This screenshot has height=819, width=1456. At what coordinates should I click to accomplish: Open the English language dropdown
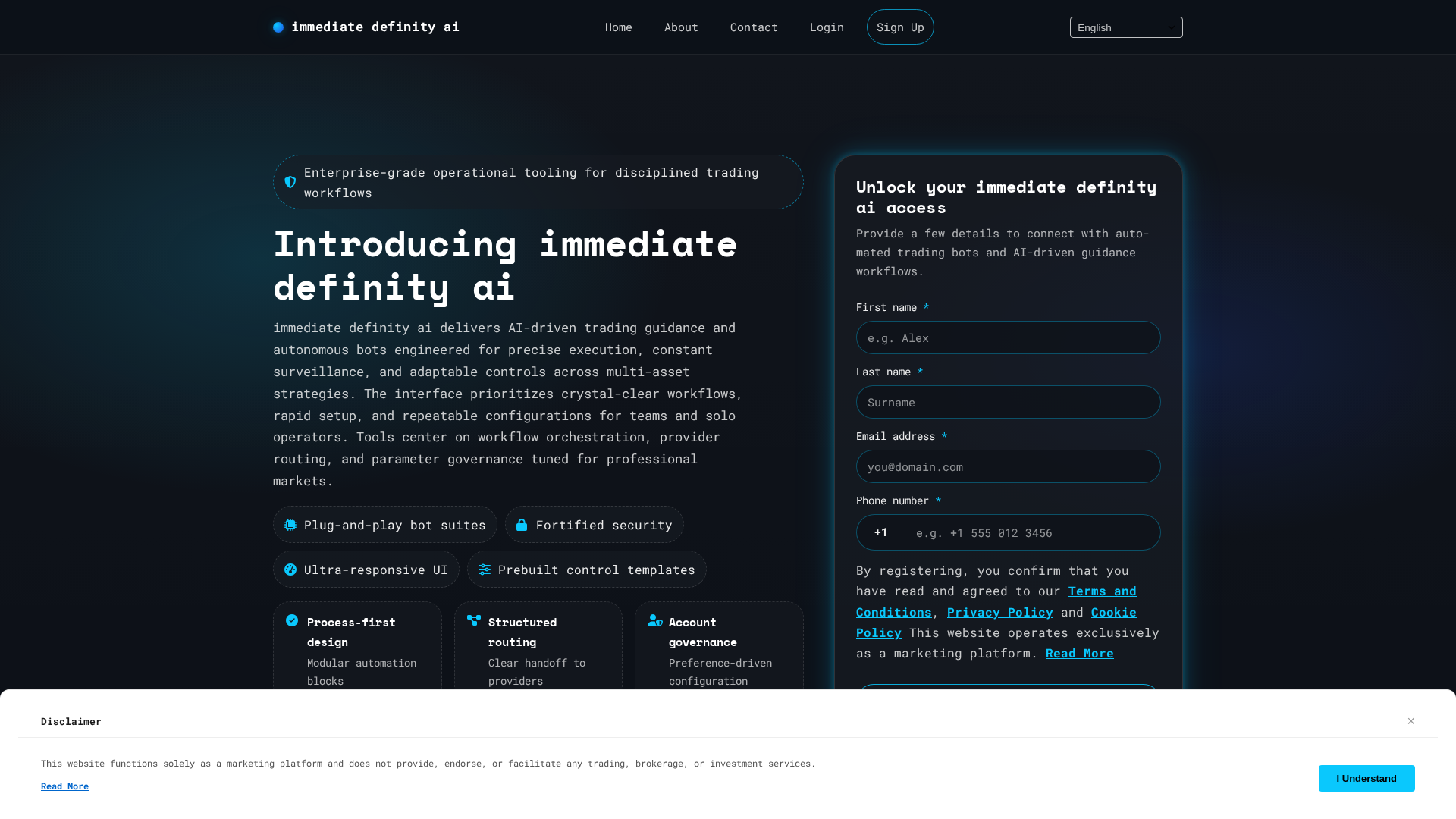pyautogui.click(x=1126, y=27)
